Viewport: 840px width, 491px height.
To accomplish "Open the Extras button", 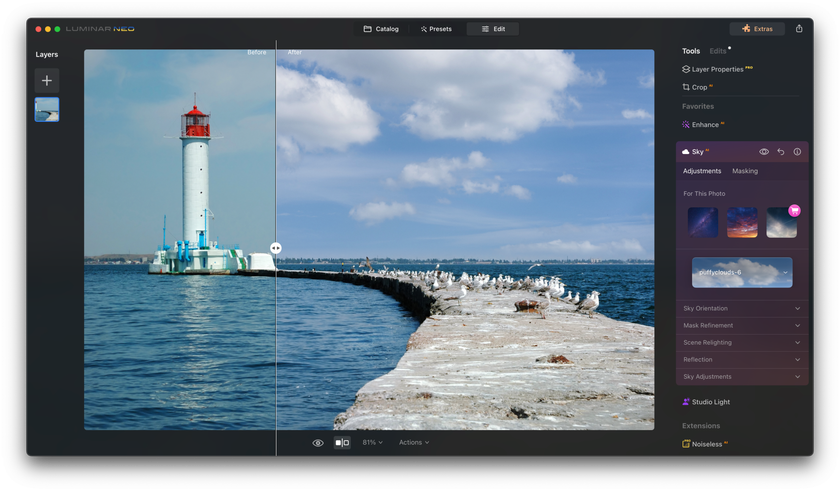I will [x=757, y=29].
